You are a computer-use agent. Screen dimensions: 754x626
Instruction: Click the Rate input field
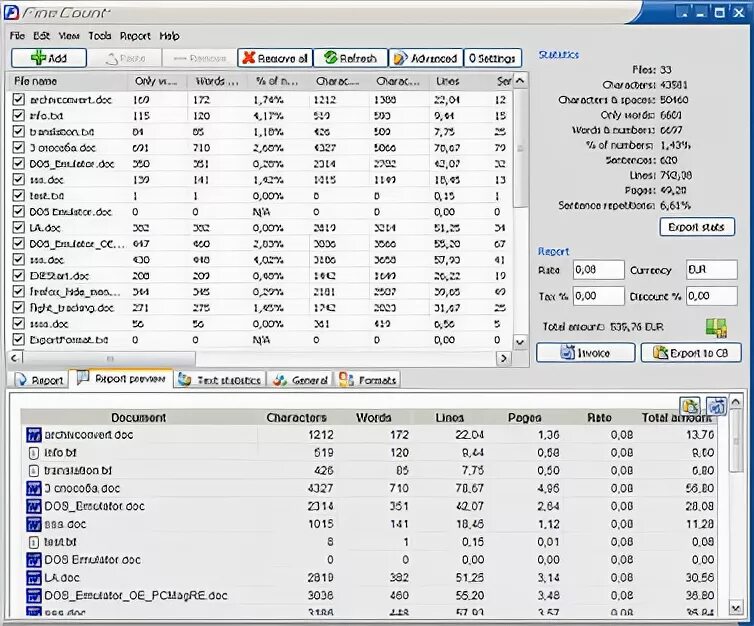[598, 270]
